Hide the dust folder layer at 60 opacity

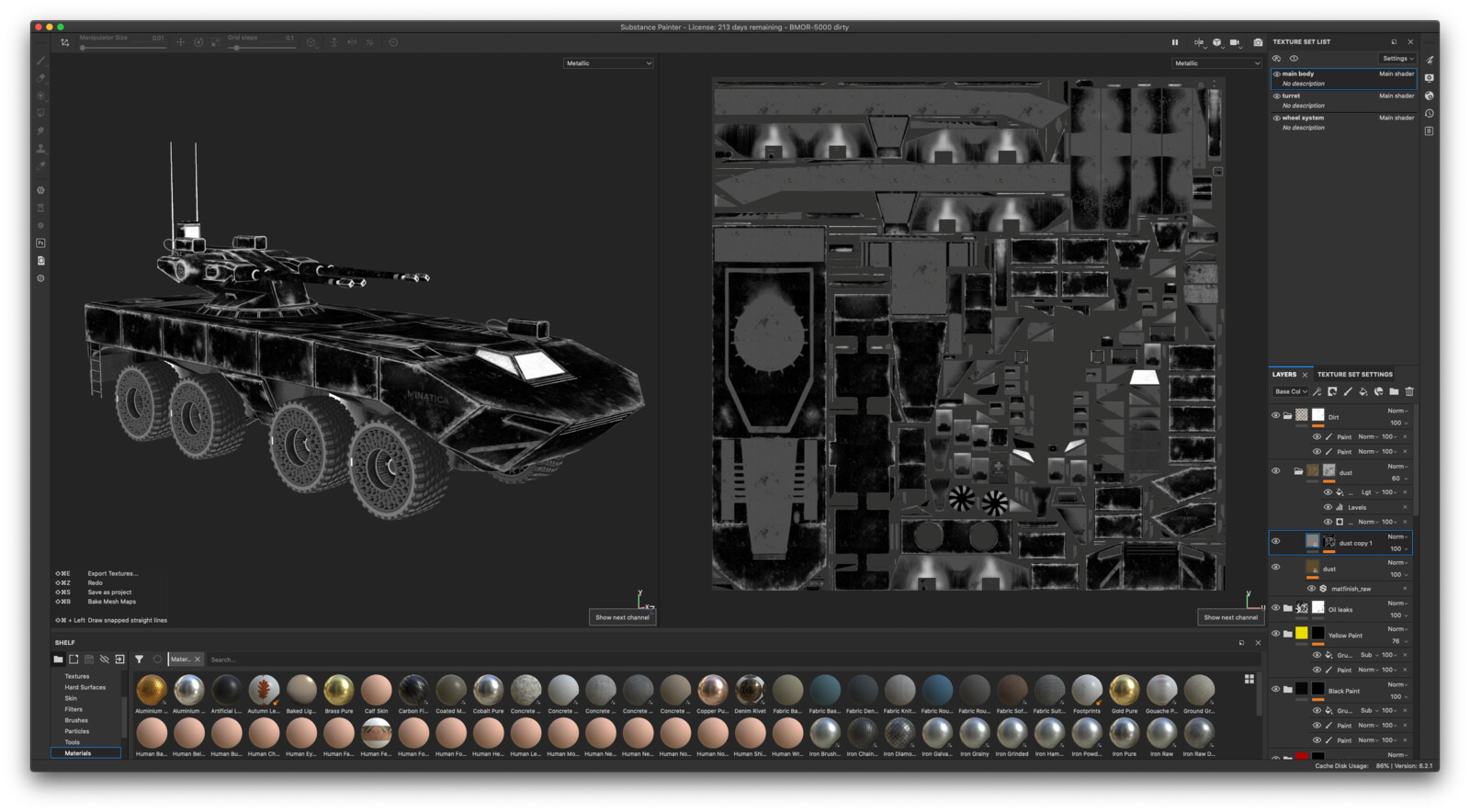click(1275, 471)
